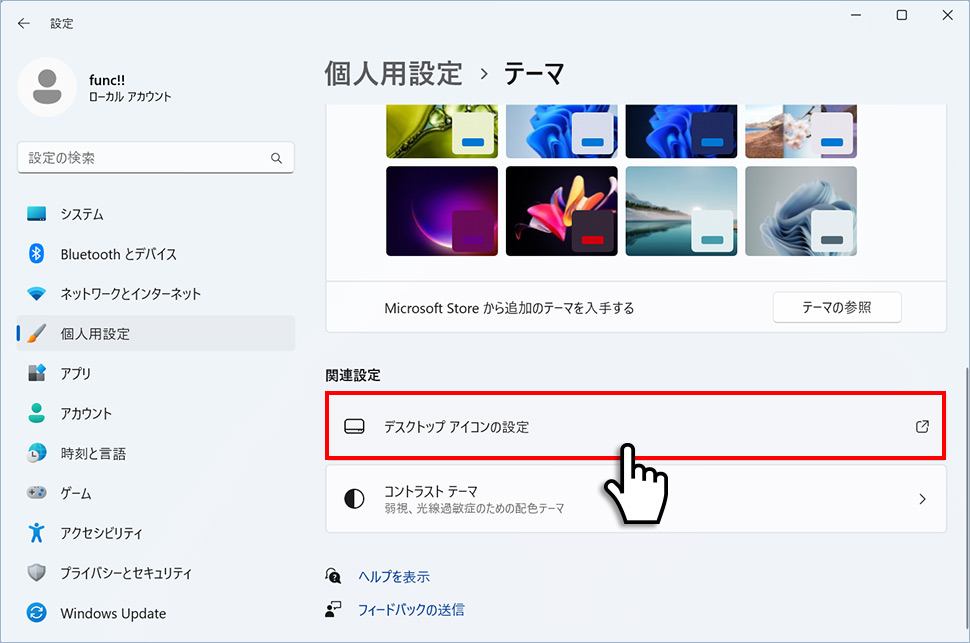Click the help icon beside ヘルプを表示
This screenshot has height=643, width=970.
333,576
